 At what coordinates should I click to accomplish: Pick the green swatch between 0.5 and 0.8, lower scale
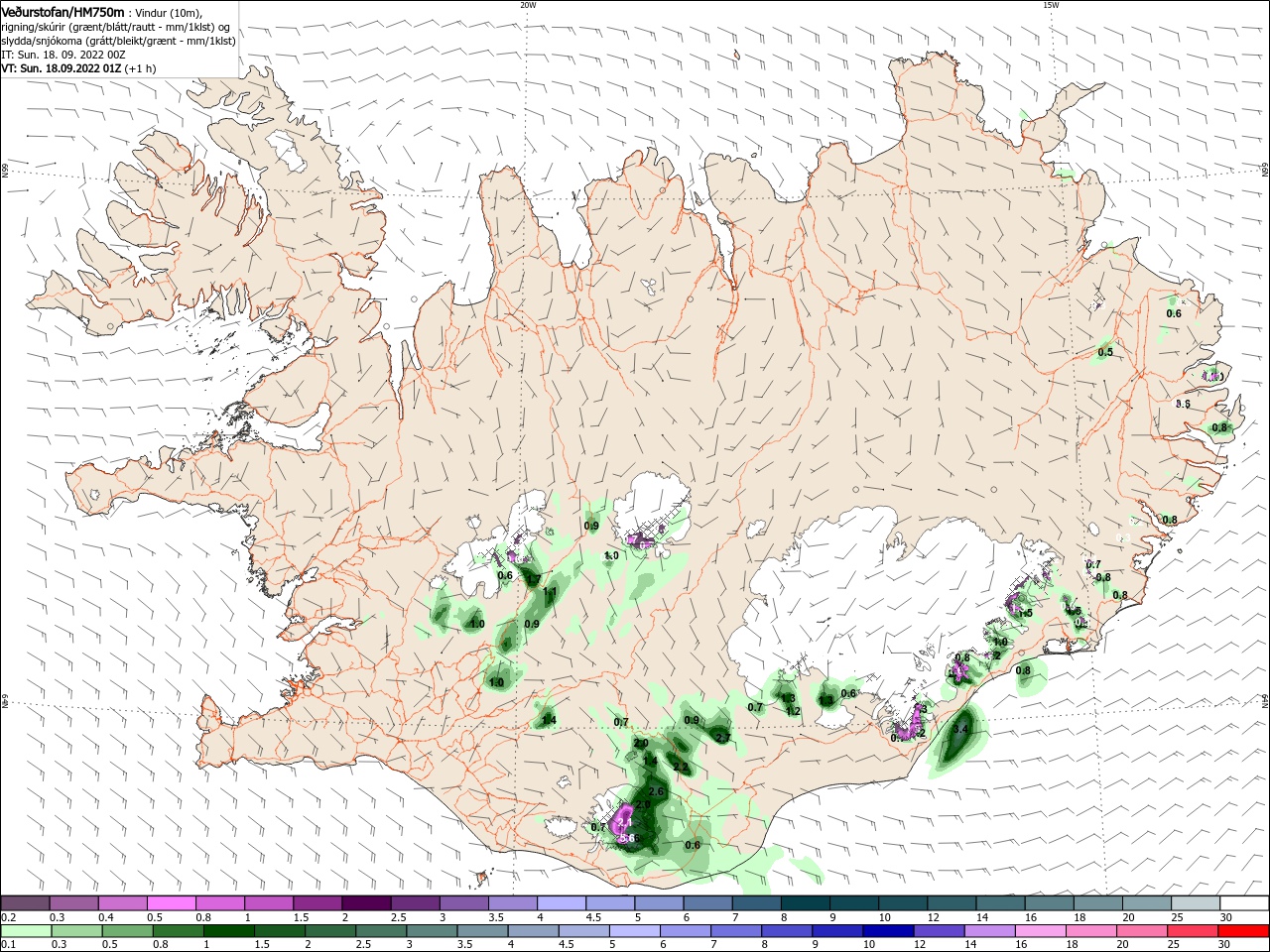click(x=127, y=931)
